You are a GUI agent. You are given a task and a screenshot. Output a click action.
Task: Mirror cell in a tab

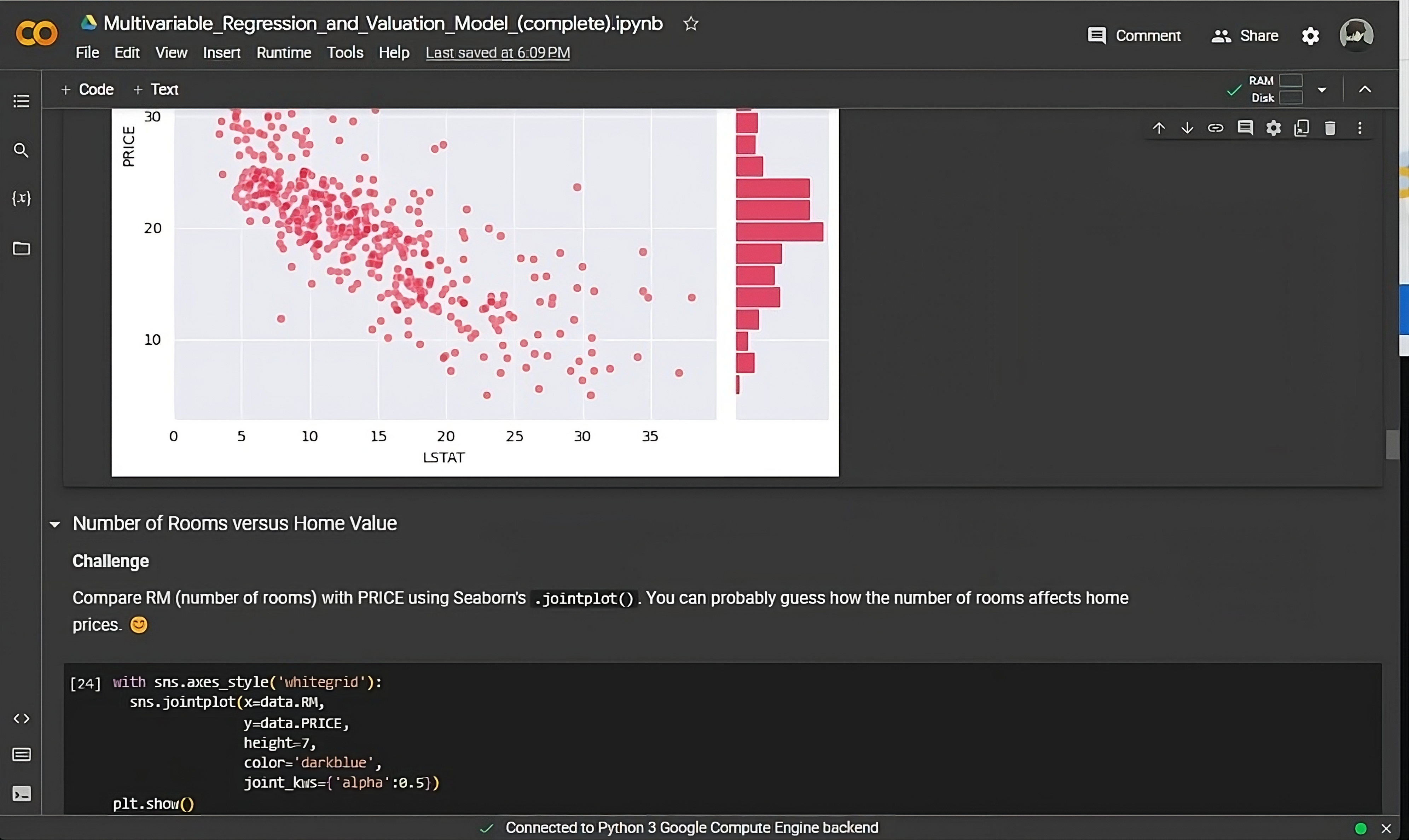1301,128
